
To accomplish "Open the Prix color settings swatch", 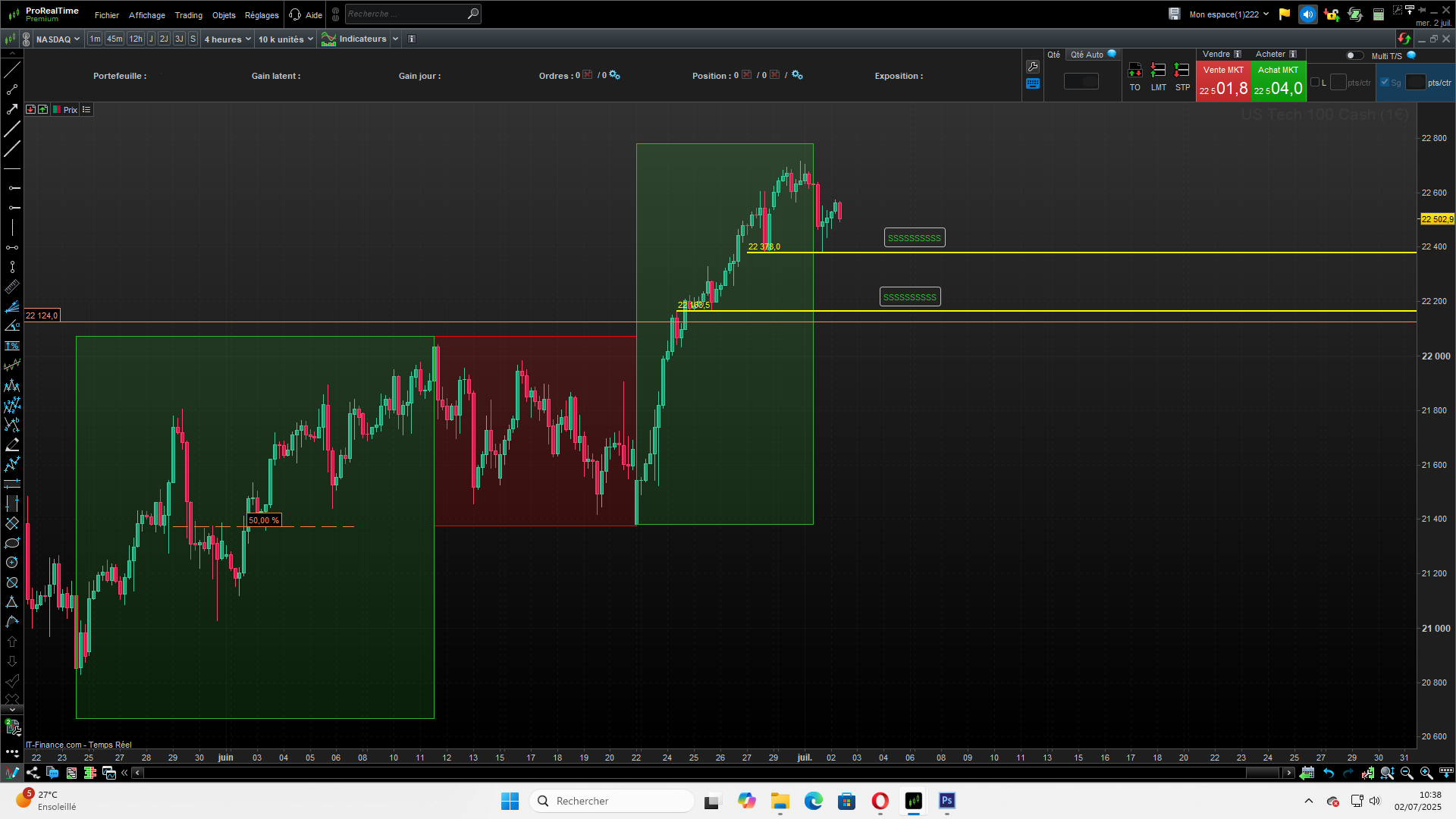I will point(58,110).
